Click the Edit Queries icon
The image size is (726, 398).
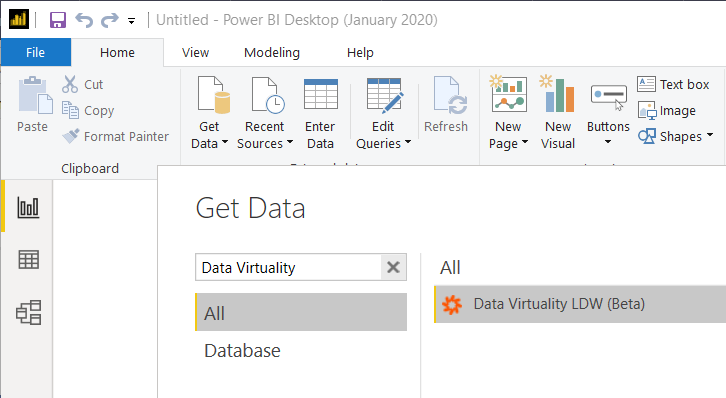(x=384, y=95)
